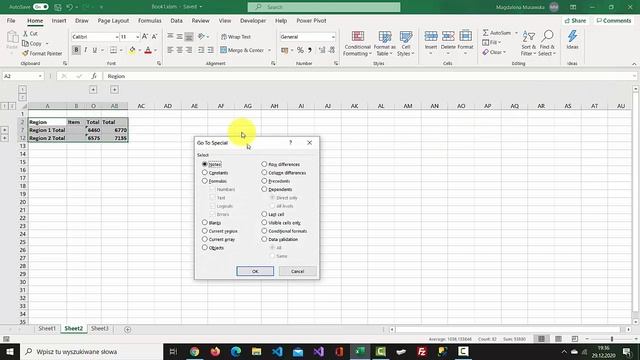Select the Row differences radio button

[264, 164]
